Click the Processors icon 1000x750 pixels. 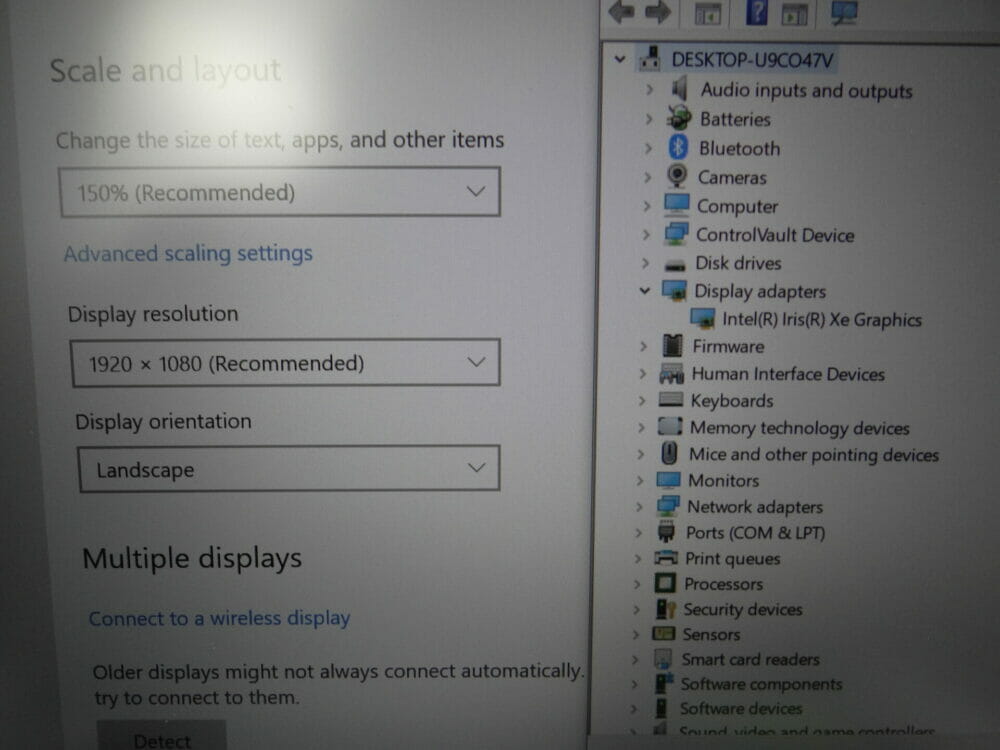(665, 582)
